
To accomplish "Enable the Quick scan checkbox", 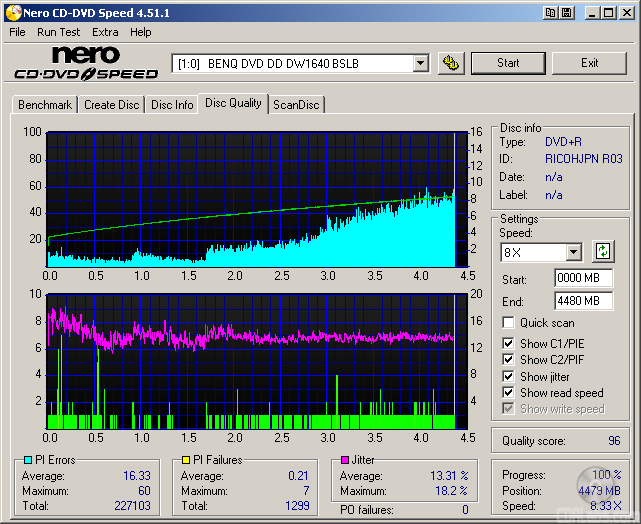I will click(509, 323).
